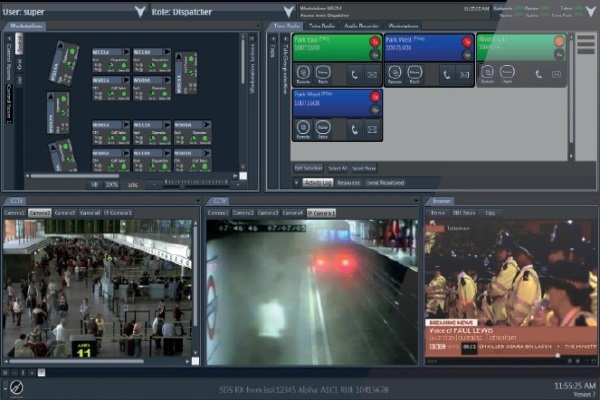Zoom out workstation map with minus button
Image resolution: width=600 pixels, height=400 pixels.
click(154, 185)
